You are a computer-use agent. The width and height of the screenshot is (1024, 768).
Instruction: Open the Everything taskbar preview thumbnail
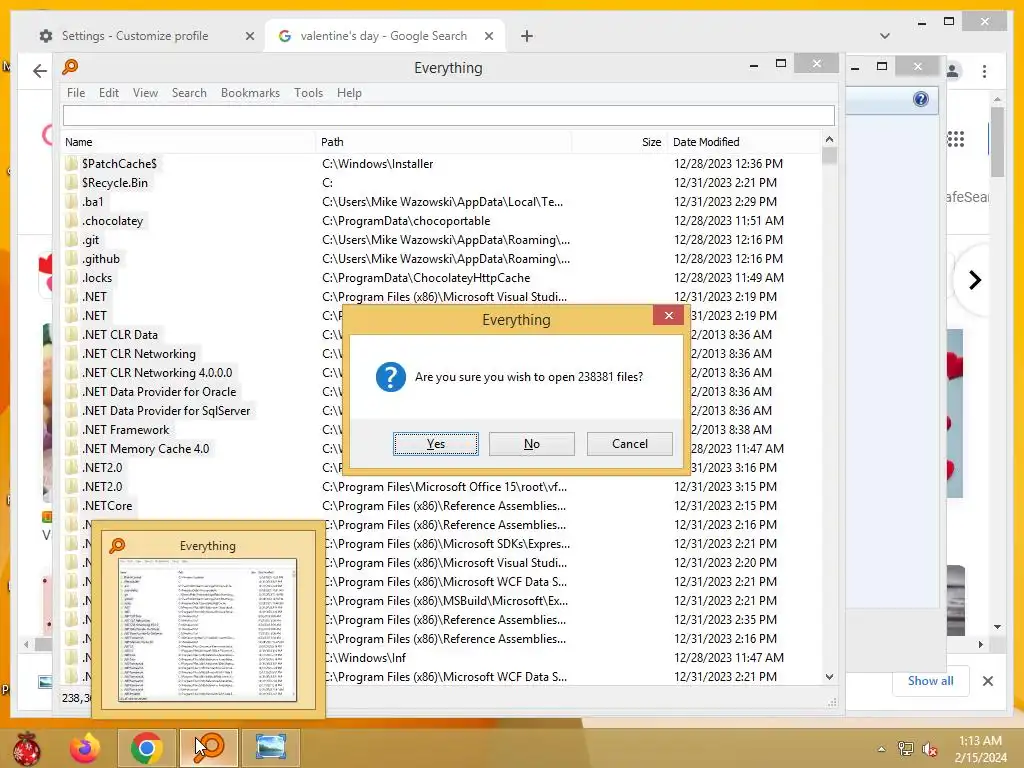(x=208, y=629)
